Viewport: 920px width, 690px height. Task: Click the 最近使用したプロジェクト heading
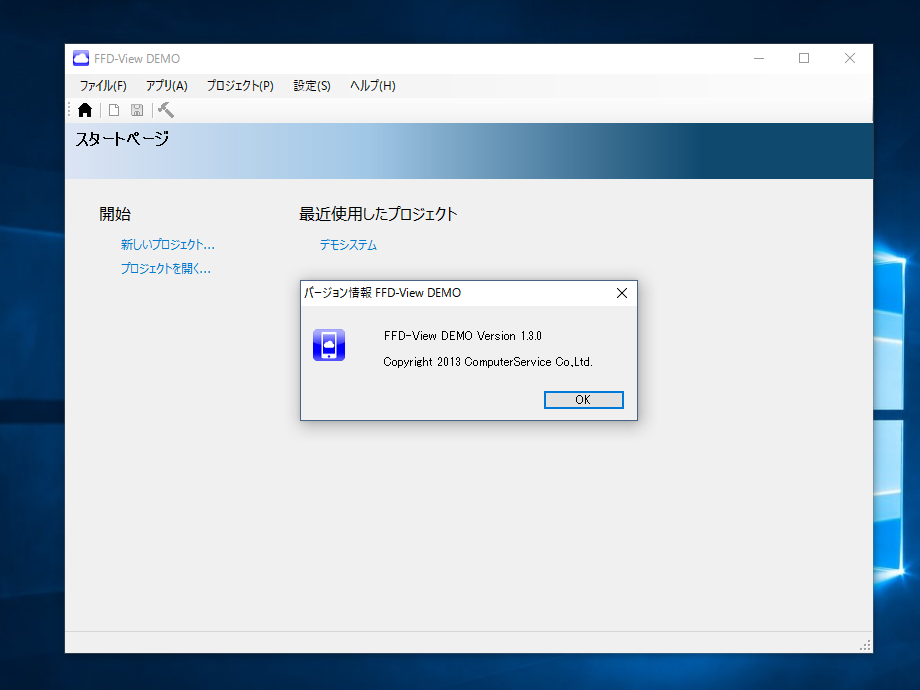tap(378, 214)
